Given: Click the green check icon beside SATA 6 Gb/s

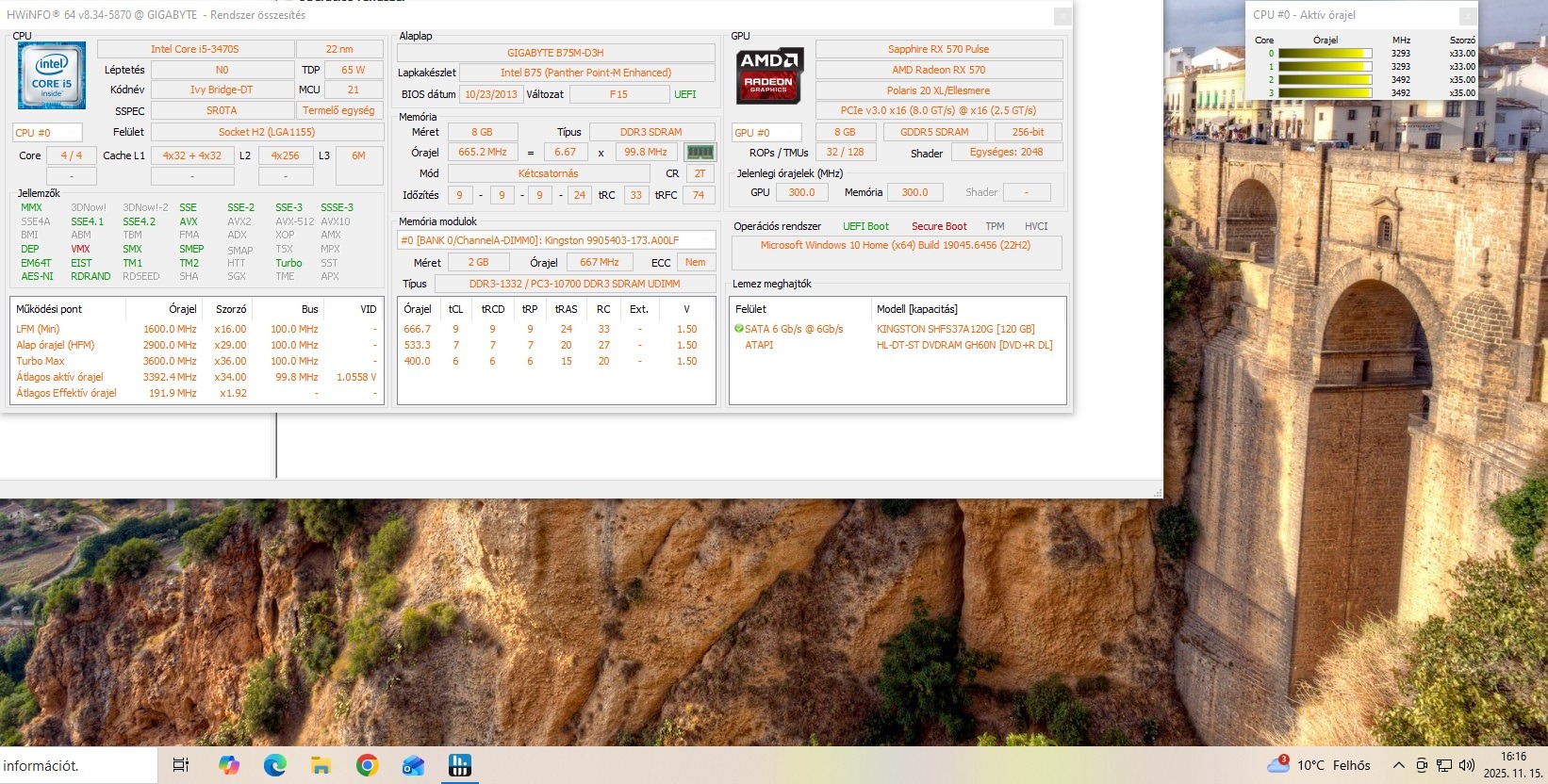Looking at the screenshot, I should [x=739, y=329].
